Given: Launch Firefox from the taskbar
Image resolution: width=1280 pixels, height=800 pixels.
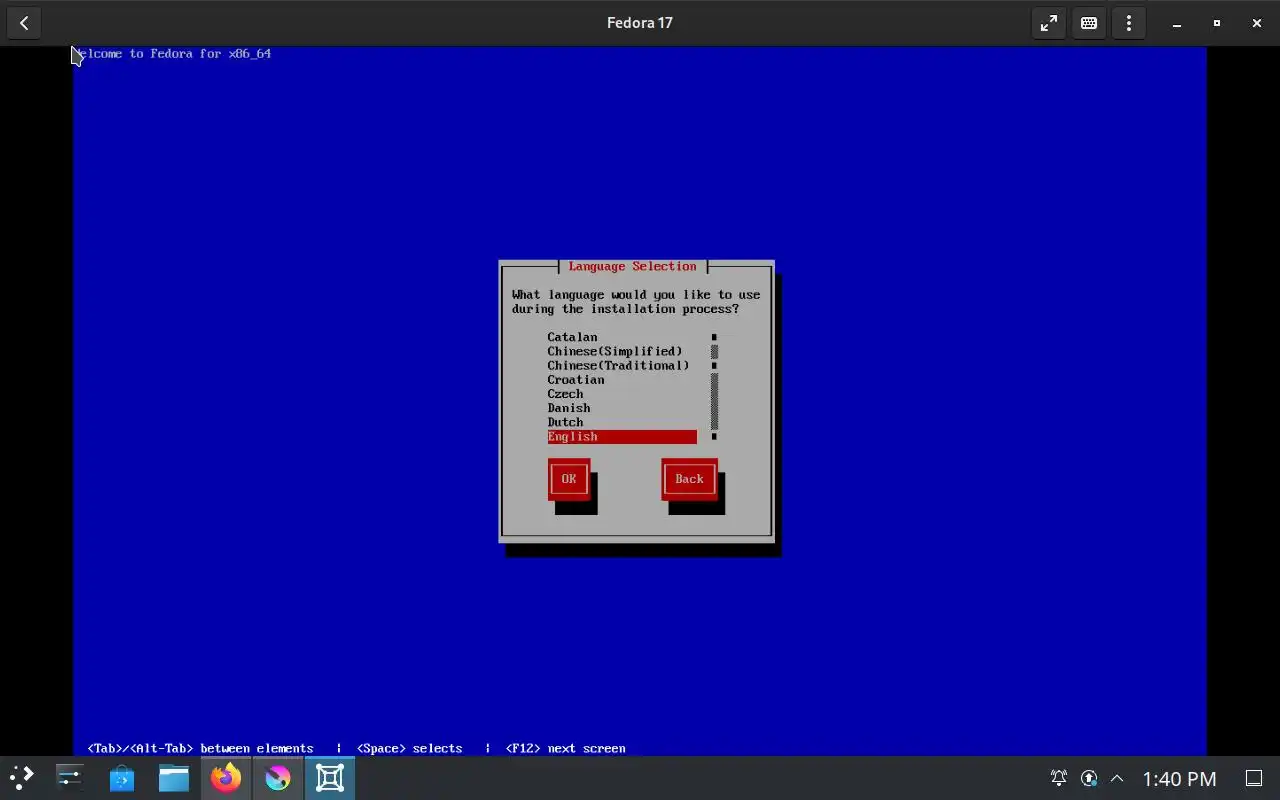Looking at the screenshot, I should (226, 777).
